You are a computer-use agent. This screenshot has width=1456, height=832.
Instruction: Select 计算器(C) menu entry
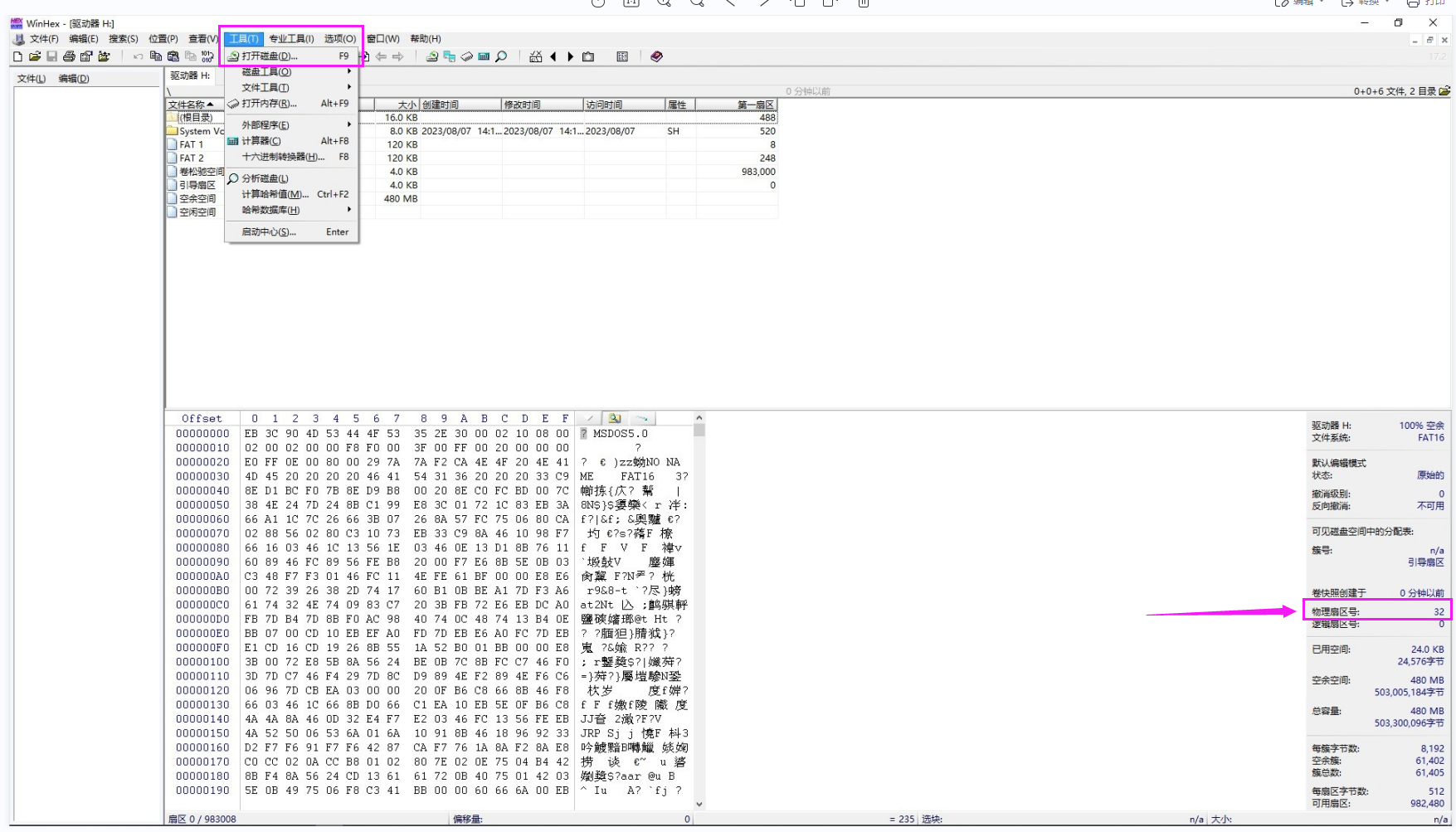pyautogui.click(x=291, y=141)
